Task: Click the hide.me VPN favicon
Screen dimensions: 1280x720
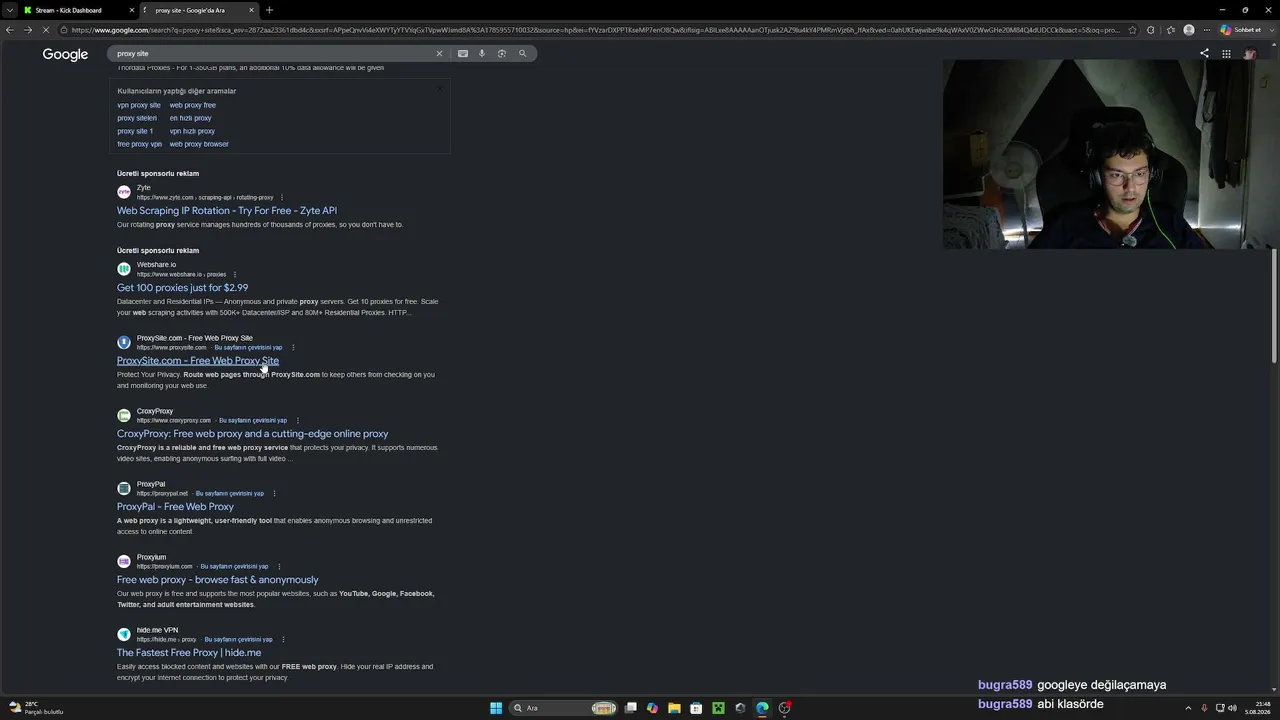Action: point(124,634)
